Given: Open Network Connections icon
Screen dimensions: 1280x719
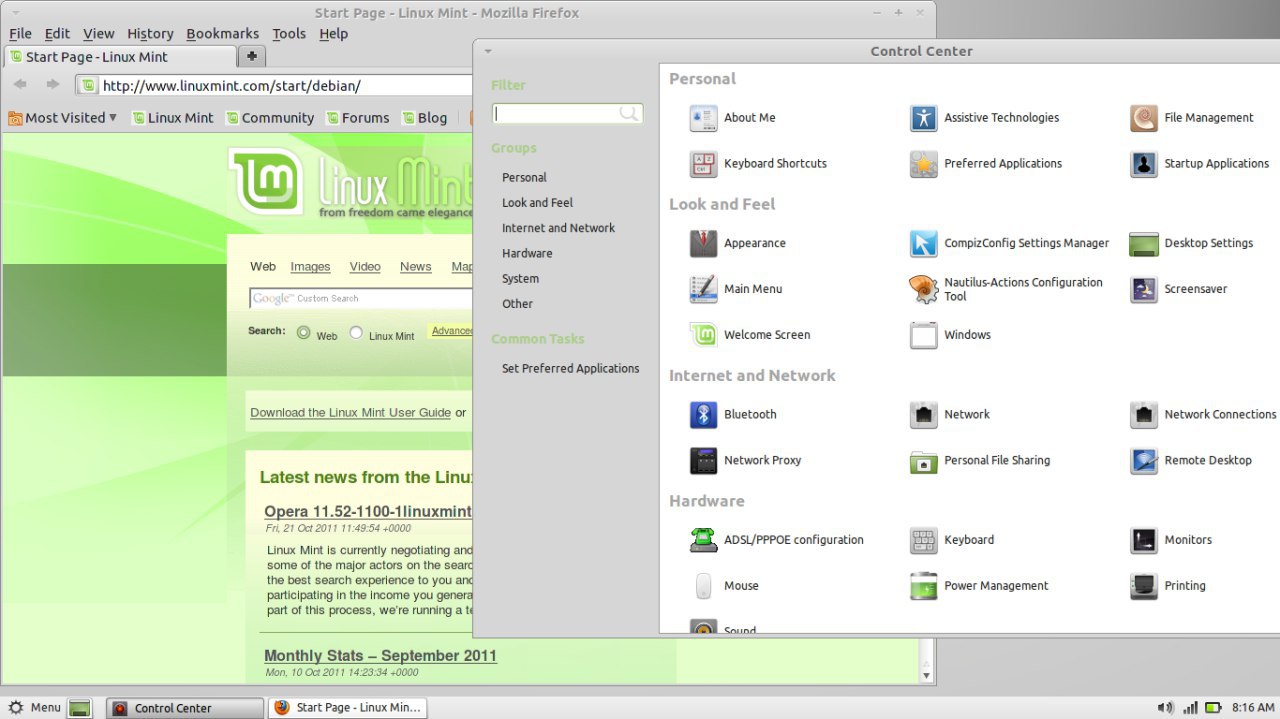Looking at the screenshot, I should tap(1143, 414).
